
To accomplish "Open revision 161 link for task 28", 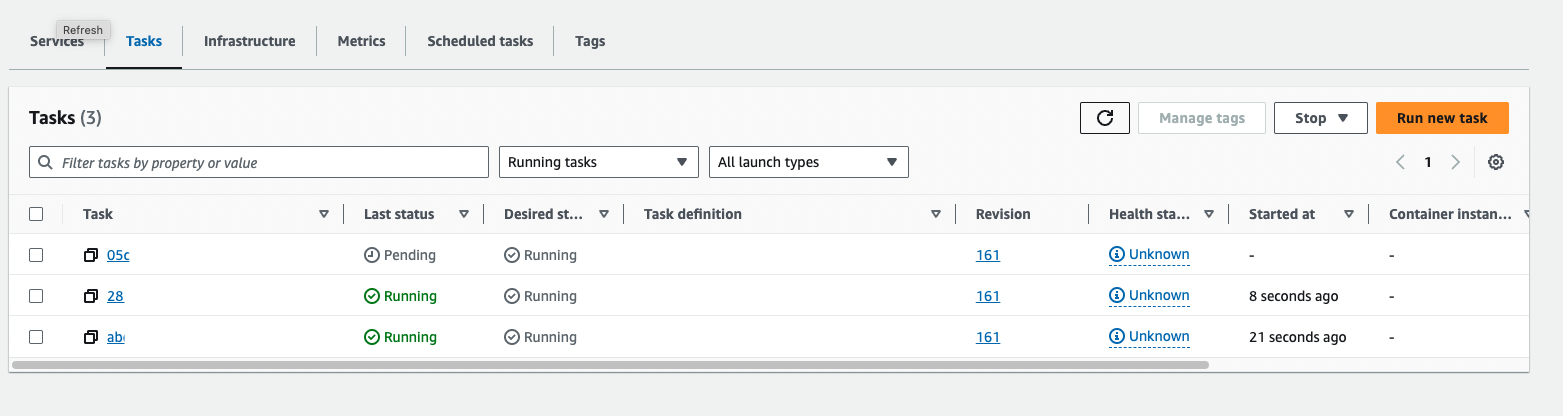I will (988, 296).
